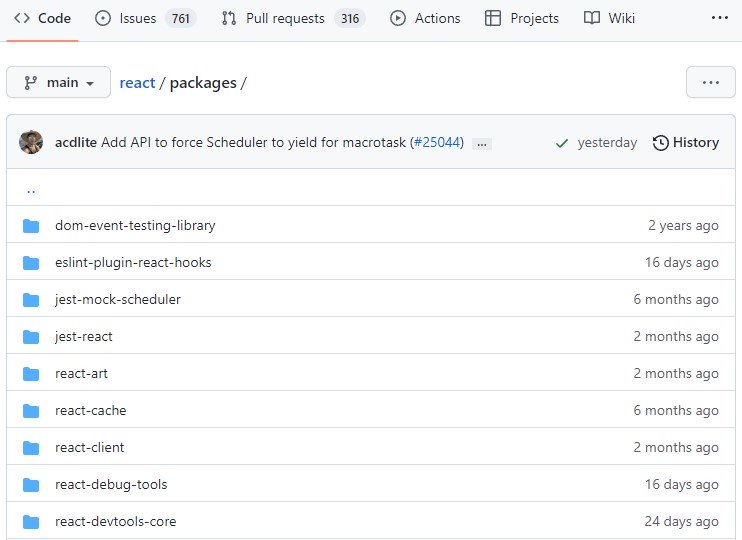The height and width of the screenshot is (540, 742).
Task: Click folder icon for react-devtools-core
Action: pos(31,522)
